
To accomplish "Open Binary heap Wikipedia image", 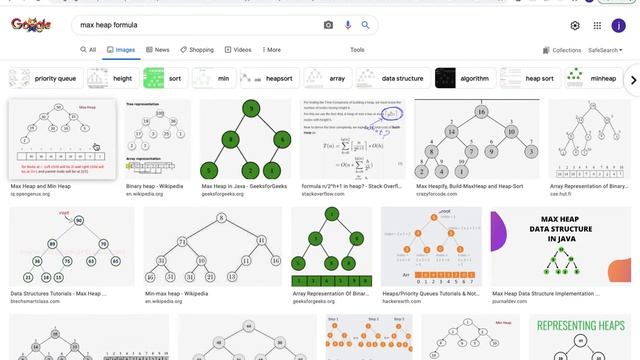I will click(x=157, y=139).
